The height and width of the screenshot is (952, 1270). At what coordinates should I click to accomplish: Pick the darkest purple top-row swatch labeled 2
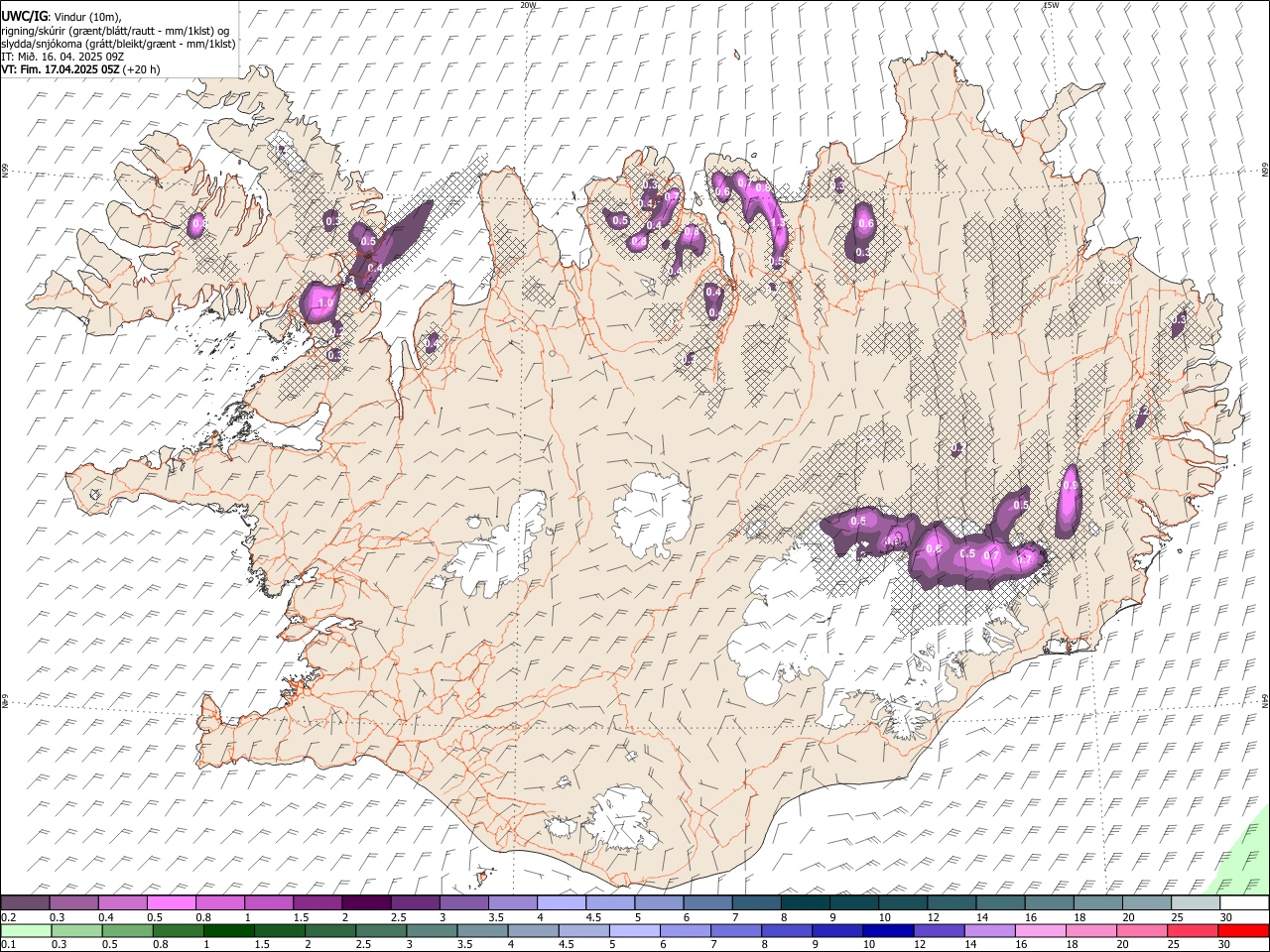click(x=366, y=903)
